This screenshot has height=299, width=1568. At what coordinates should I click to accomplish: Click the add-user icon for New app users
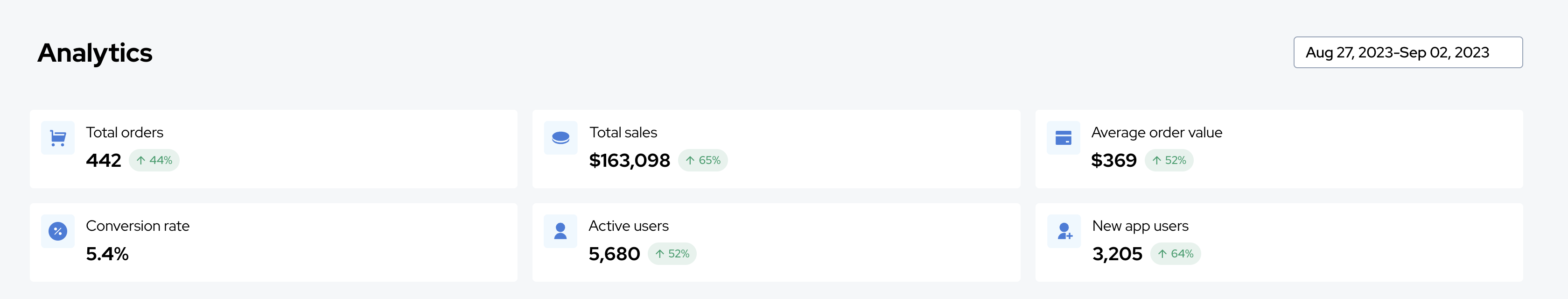[x=1064, y=231]
